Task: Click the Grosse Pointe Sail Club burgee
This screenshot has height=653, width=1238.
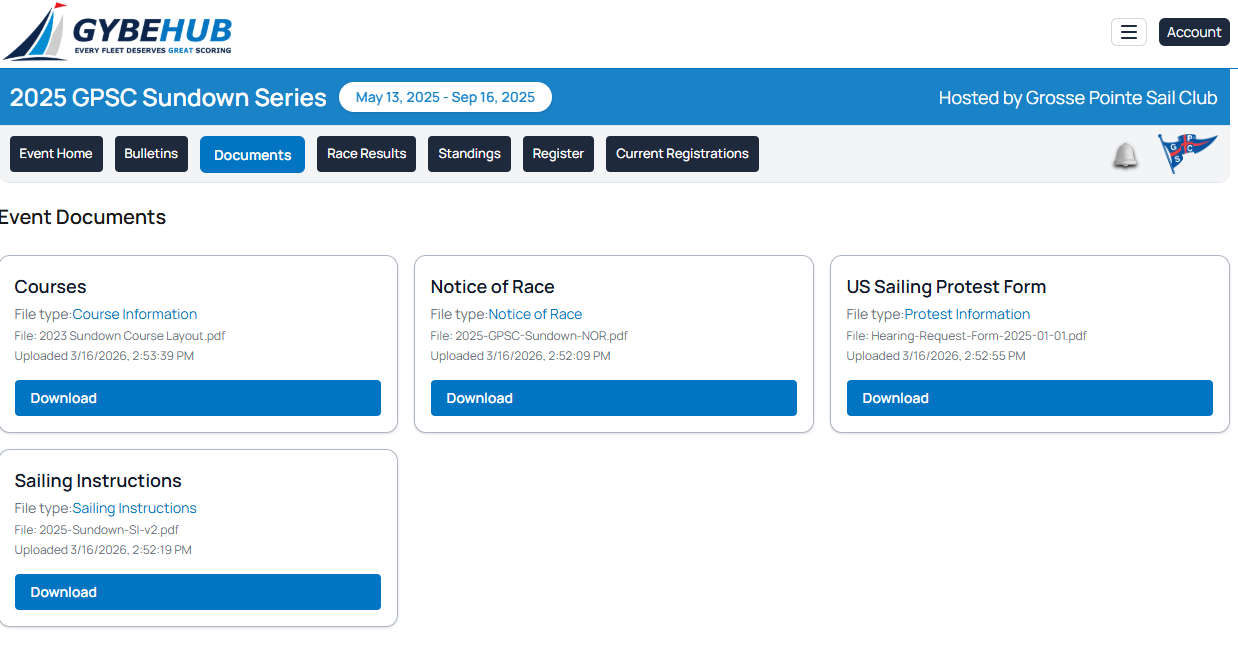Action: coord(1187,154)
